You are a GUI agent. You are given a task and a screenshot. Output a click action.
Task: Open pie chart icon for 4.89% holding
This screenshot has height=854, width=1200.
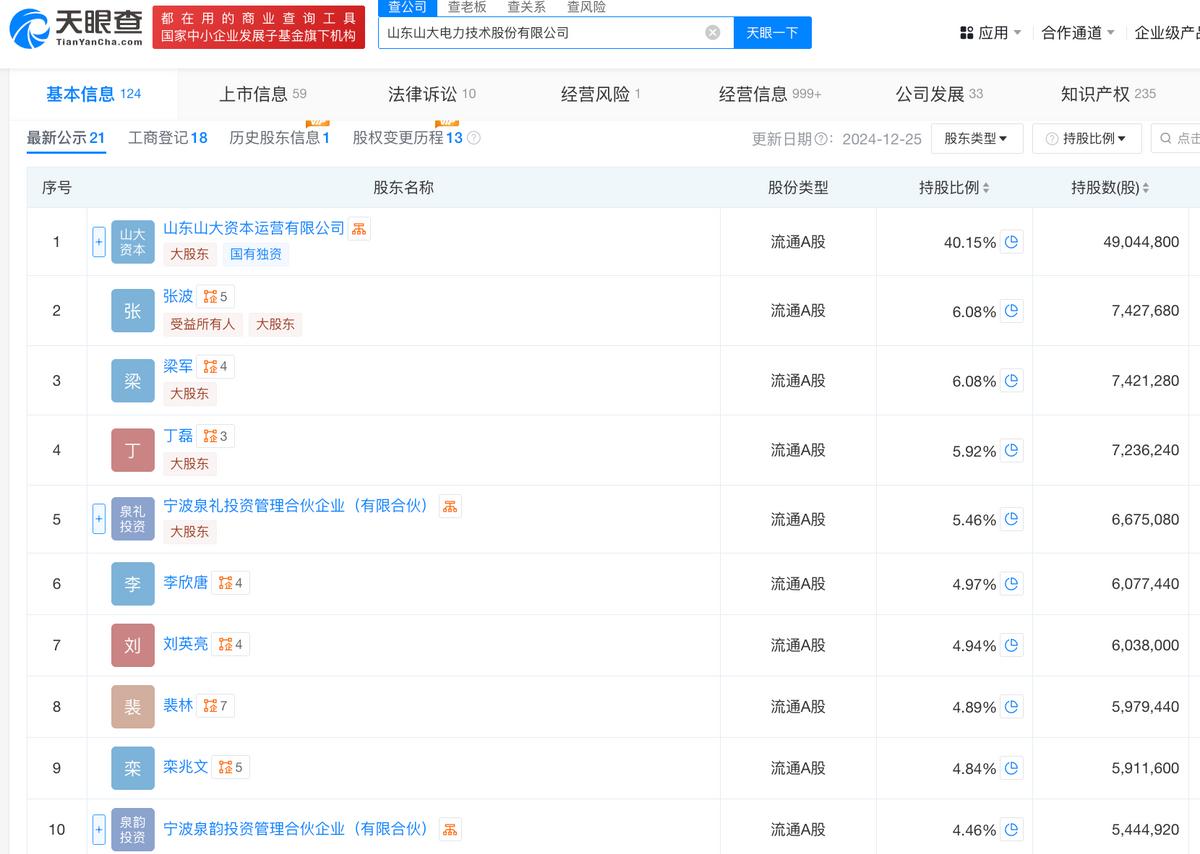[1011, 707]
